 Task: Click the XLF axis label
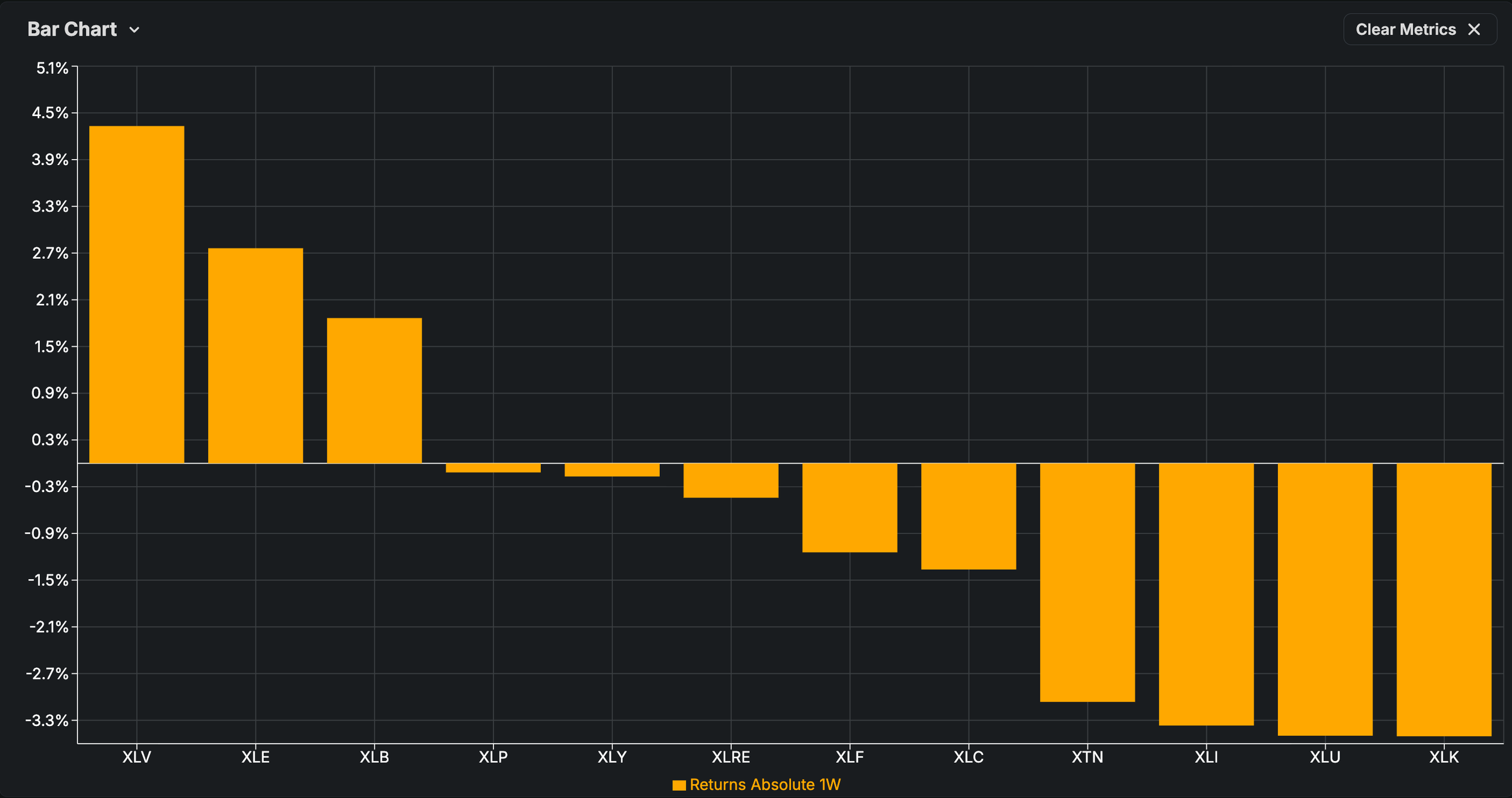pyautogui.click(x=850, y=757)
